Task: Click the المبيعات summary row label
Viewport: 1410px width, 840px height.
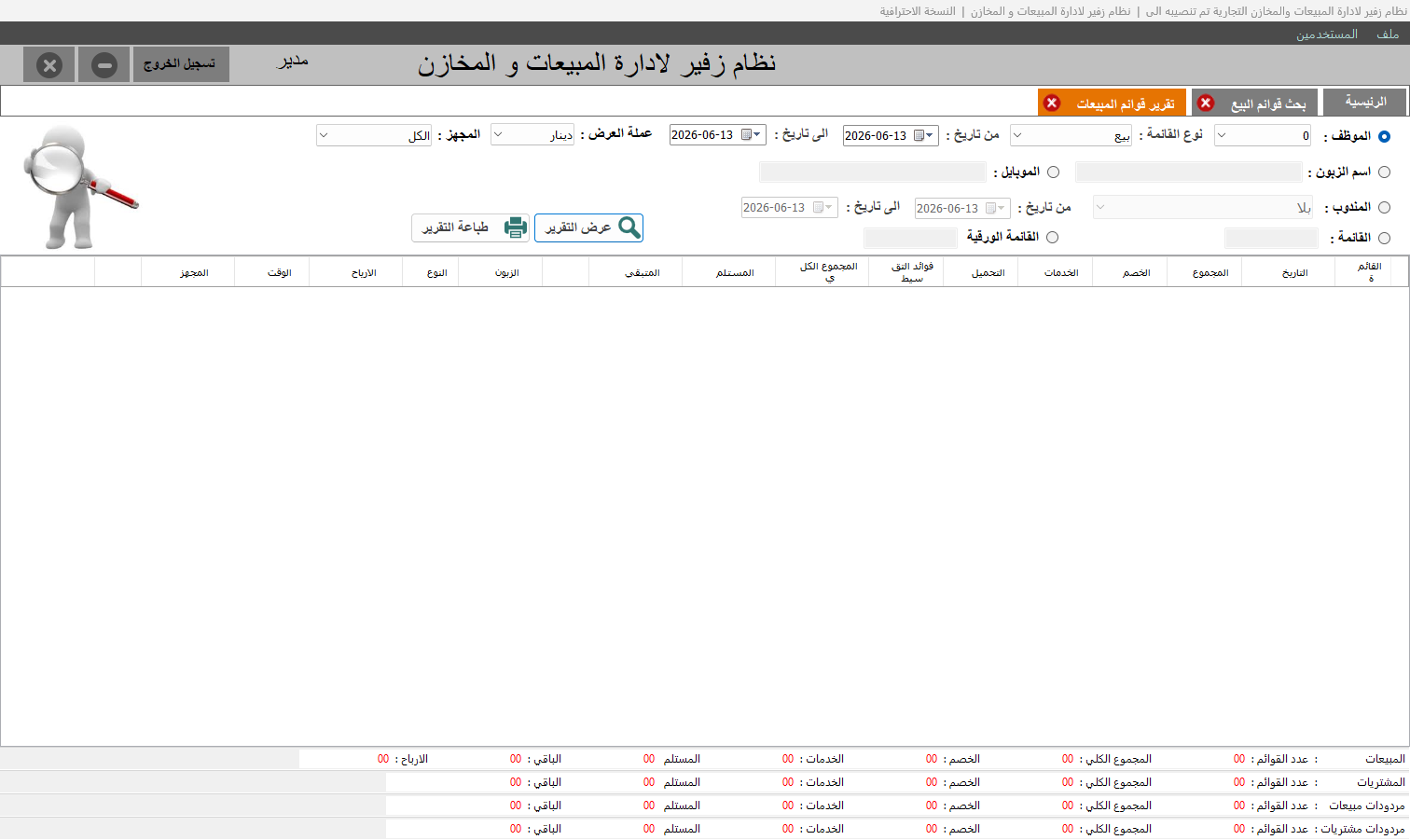Action: 1385,759
